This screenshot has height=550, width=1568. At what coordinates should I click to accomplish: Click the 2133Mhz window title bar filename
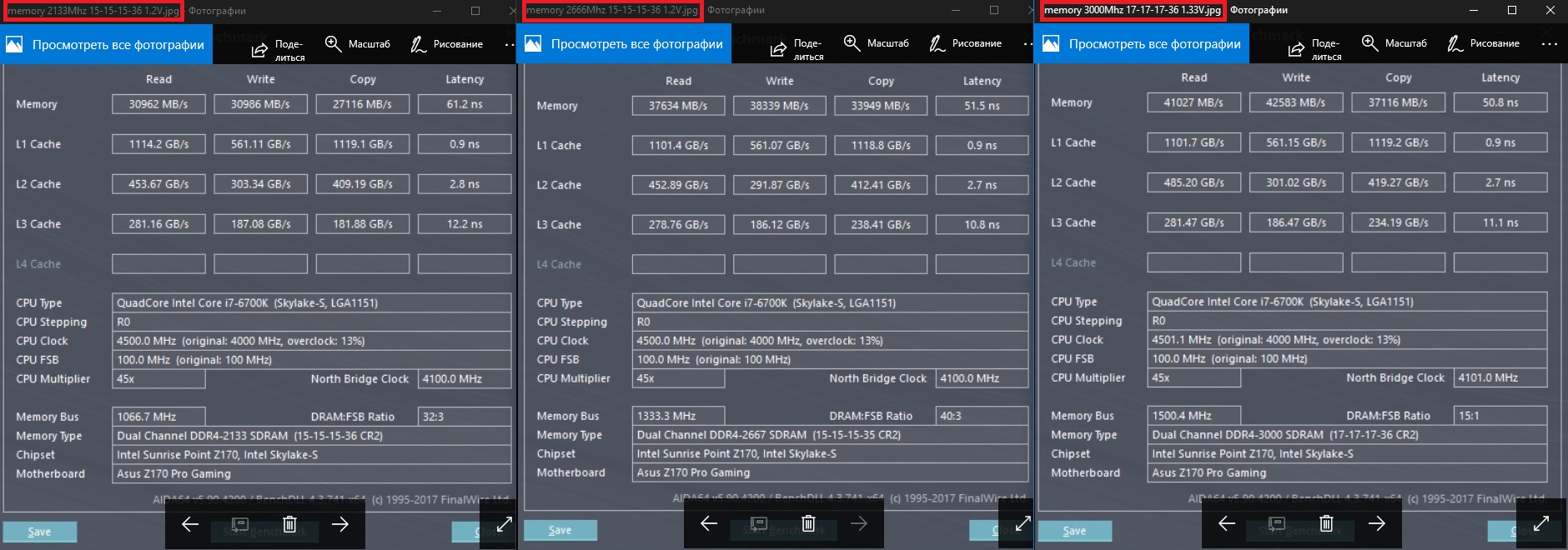coord(93,11)
